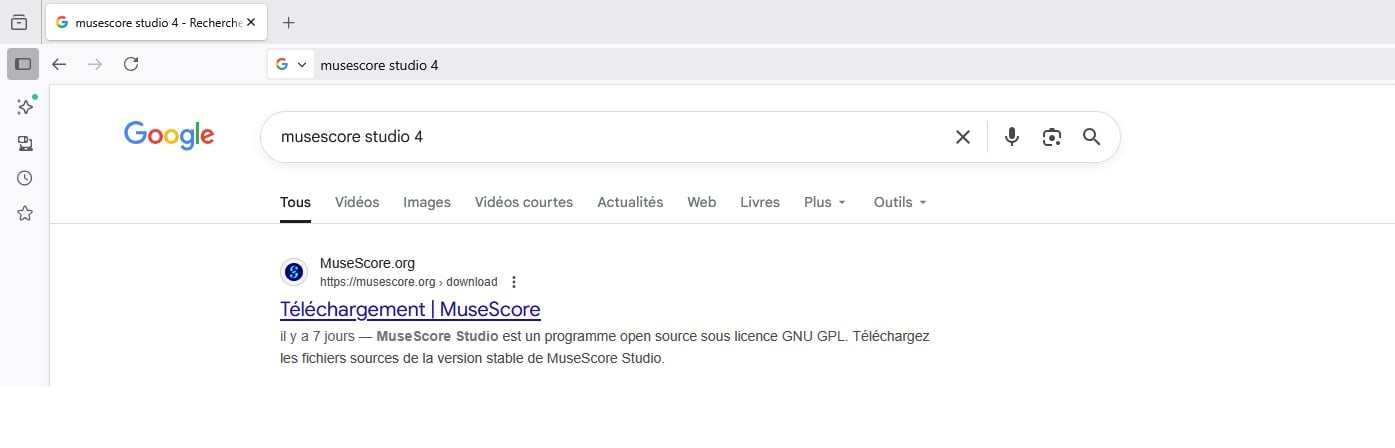This screenshot has width=1395, height=448.
Task: Reload the current page
Action: click(x=130, y=64)
